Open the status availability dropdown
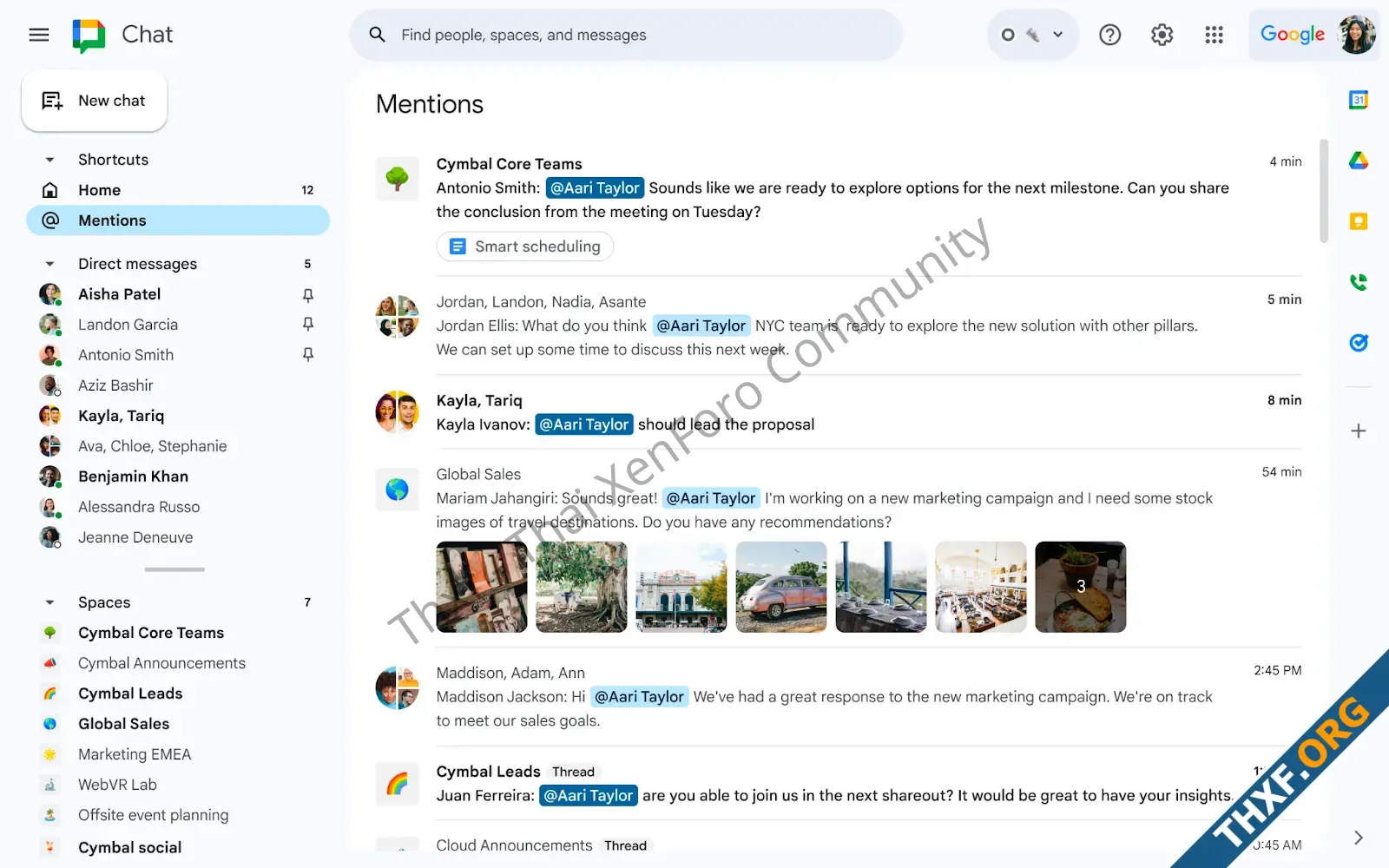Screen dimensions: 1389x868 click(1032, 35)
